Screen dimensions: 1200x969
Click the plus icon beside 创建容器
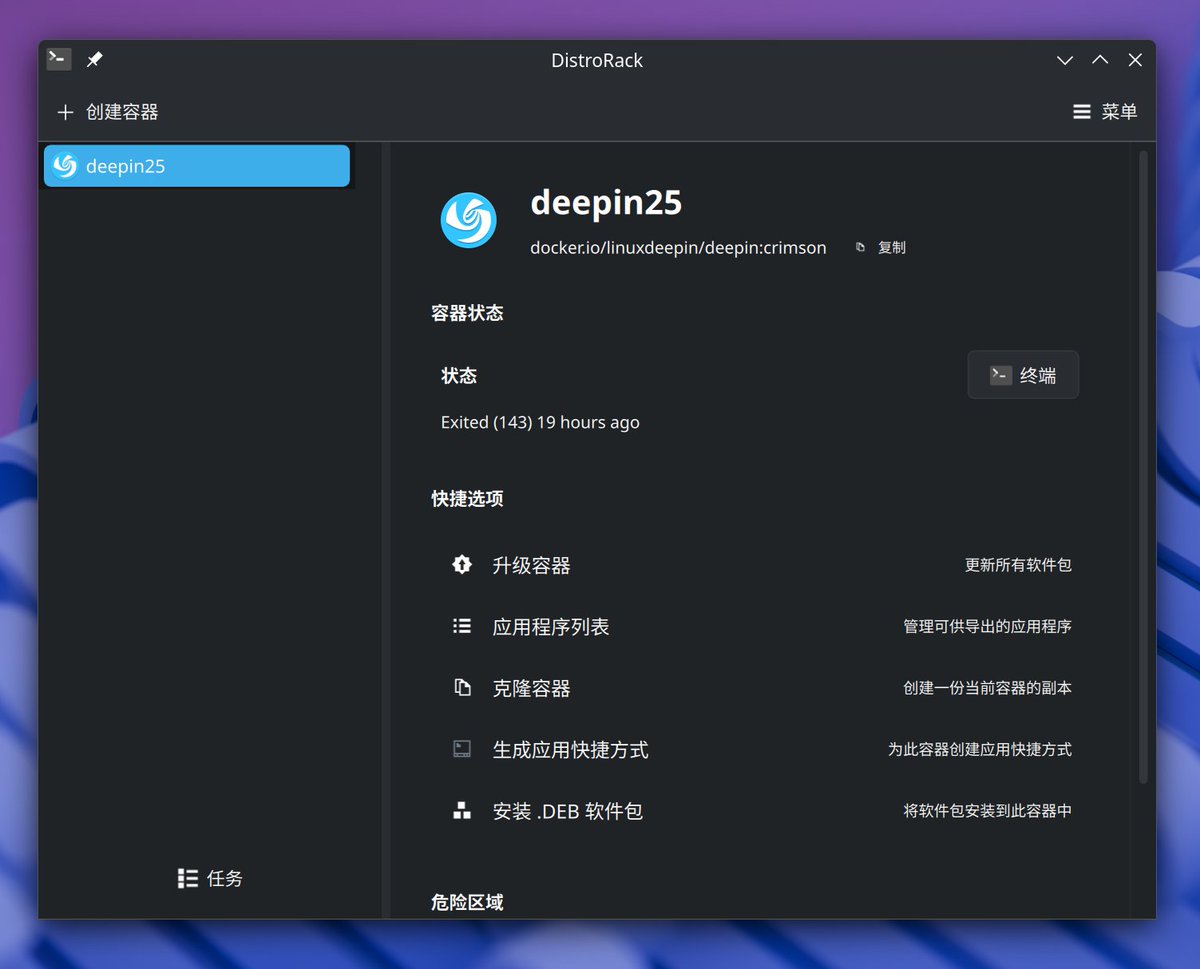[65, 112]
